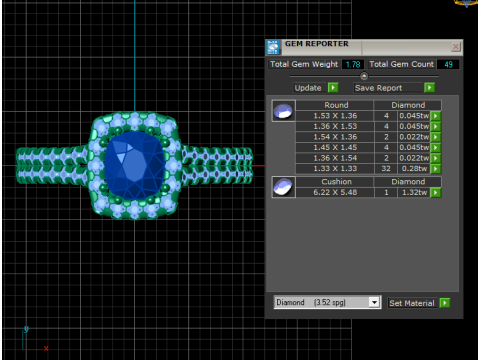
Task: Click the Set Material button label
Action: coord(412,303)
